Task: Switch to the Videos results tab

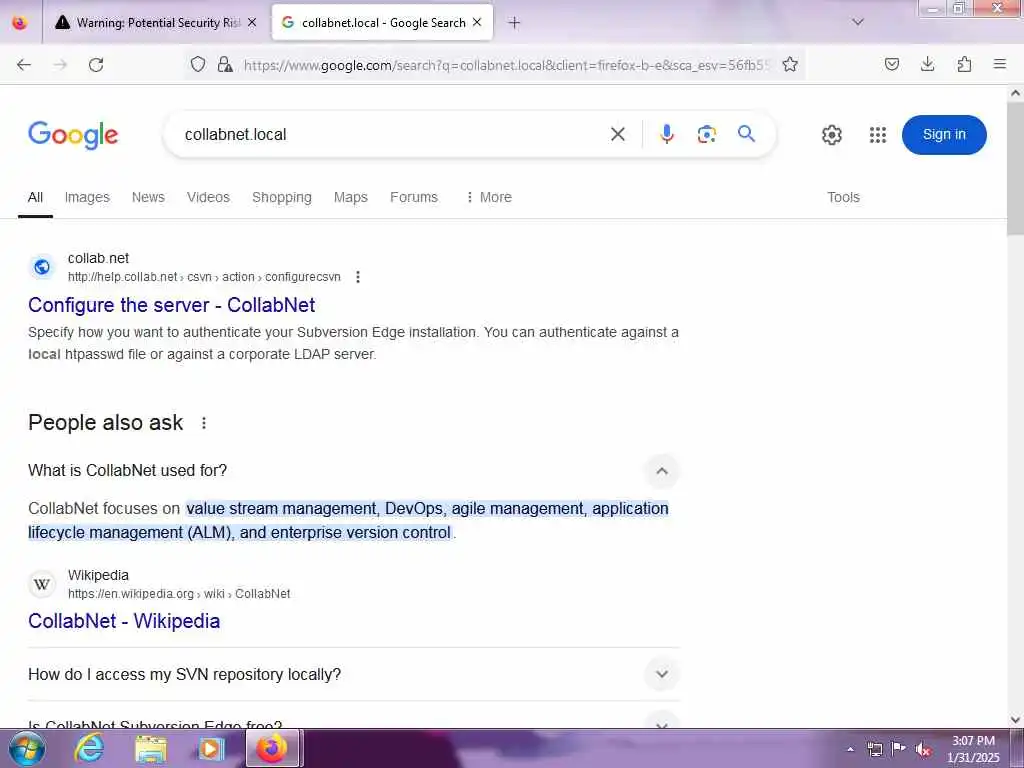Action: 208,197
